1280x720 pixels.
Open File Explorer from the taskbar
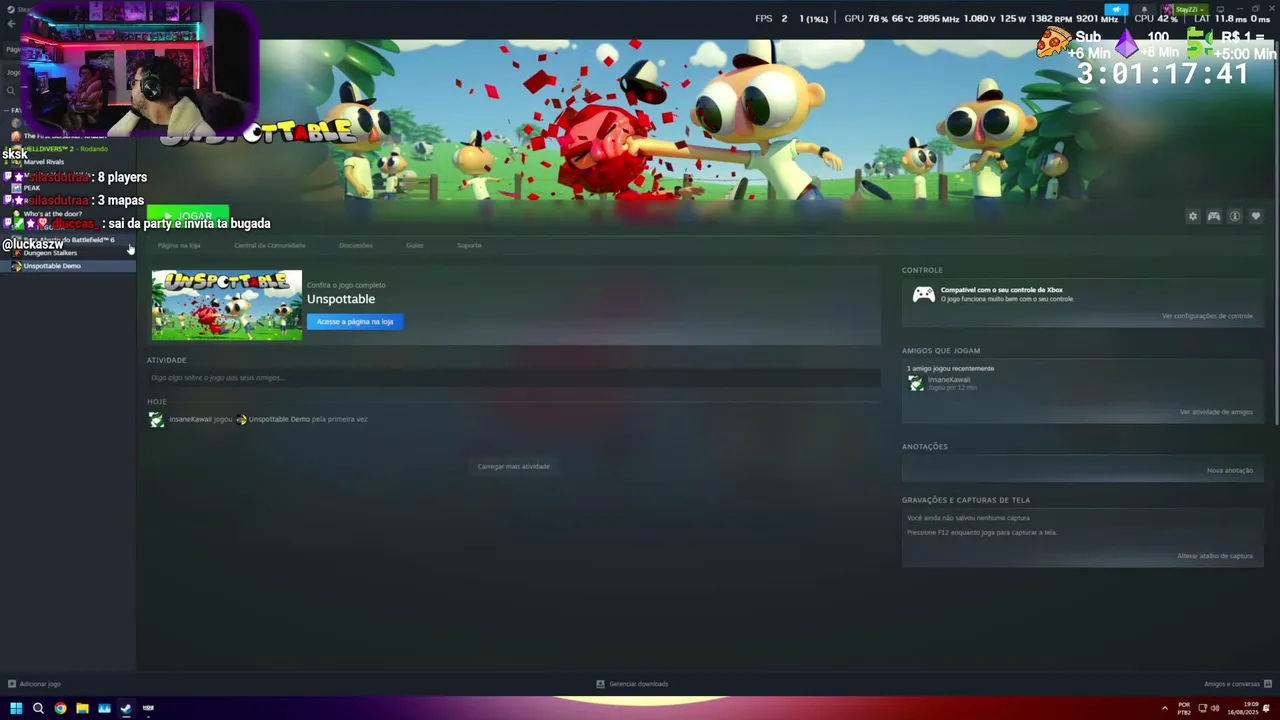(82, 708)
